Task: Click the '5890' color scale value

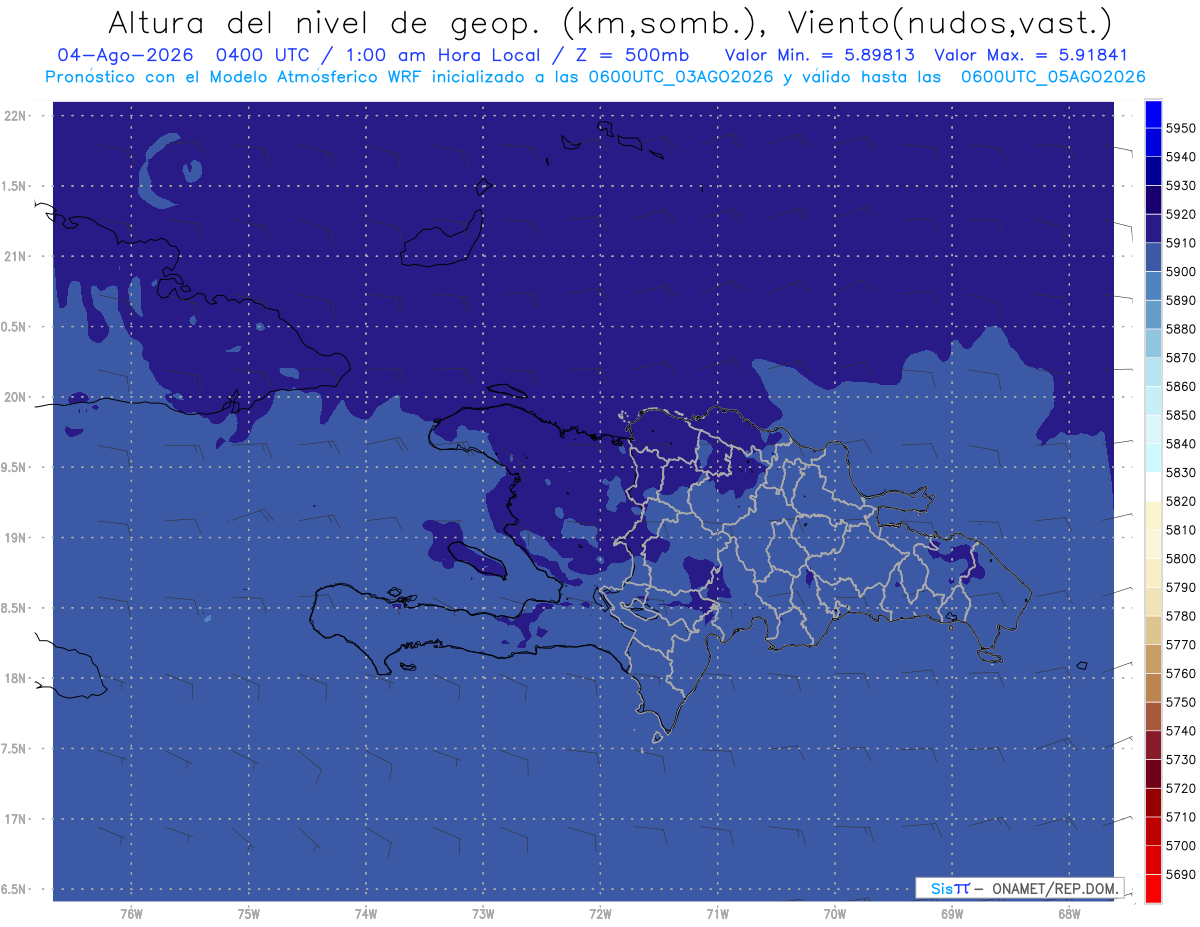Action: coord(1180,301)
